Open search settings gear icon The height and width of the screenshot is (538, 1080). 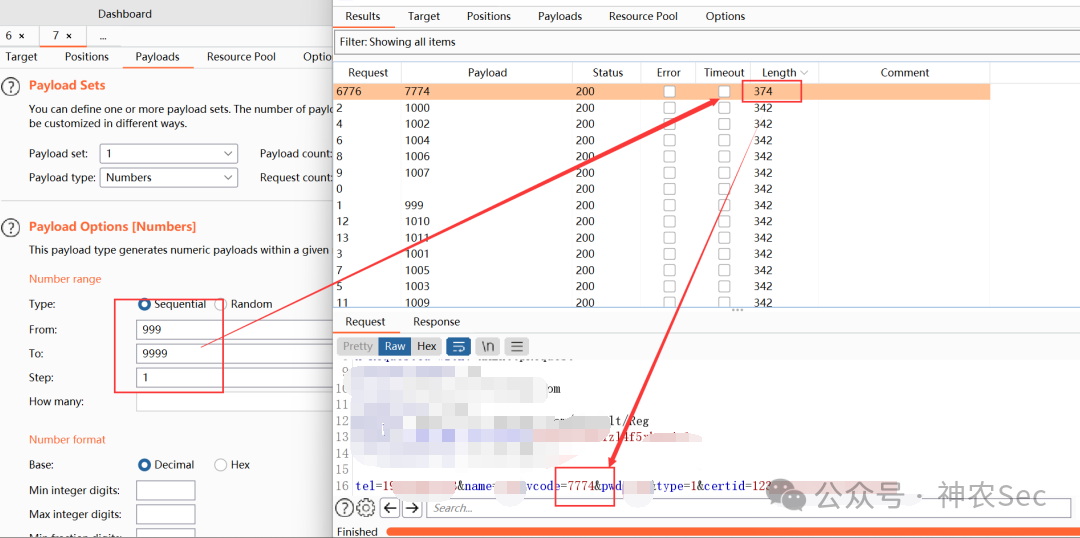pyautogui.click(x=366, y=508)
